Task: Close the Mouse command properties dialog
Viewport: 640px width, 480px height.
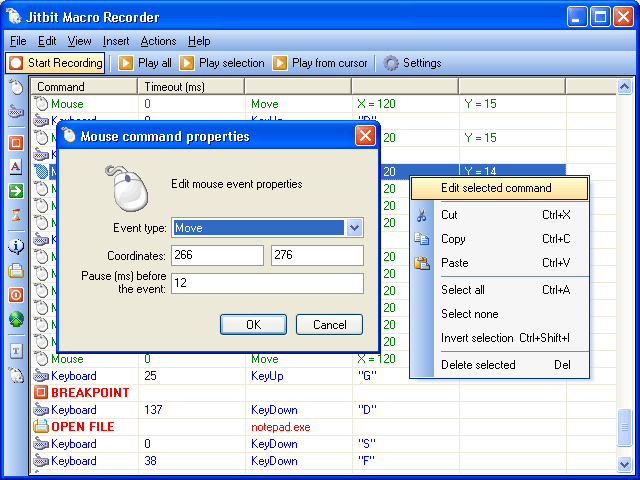Action: tap(365, 136)
